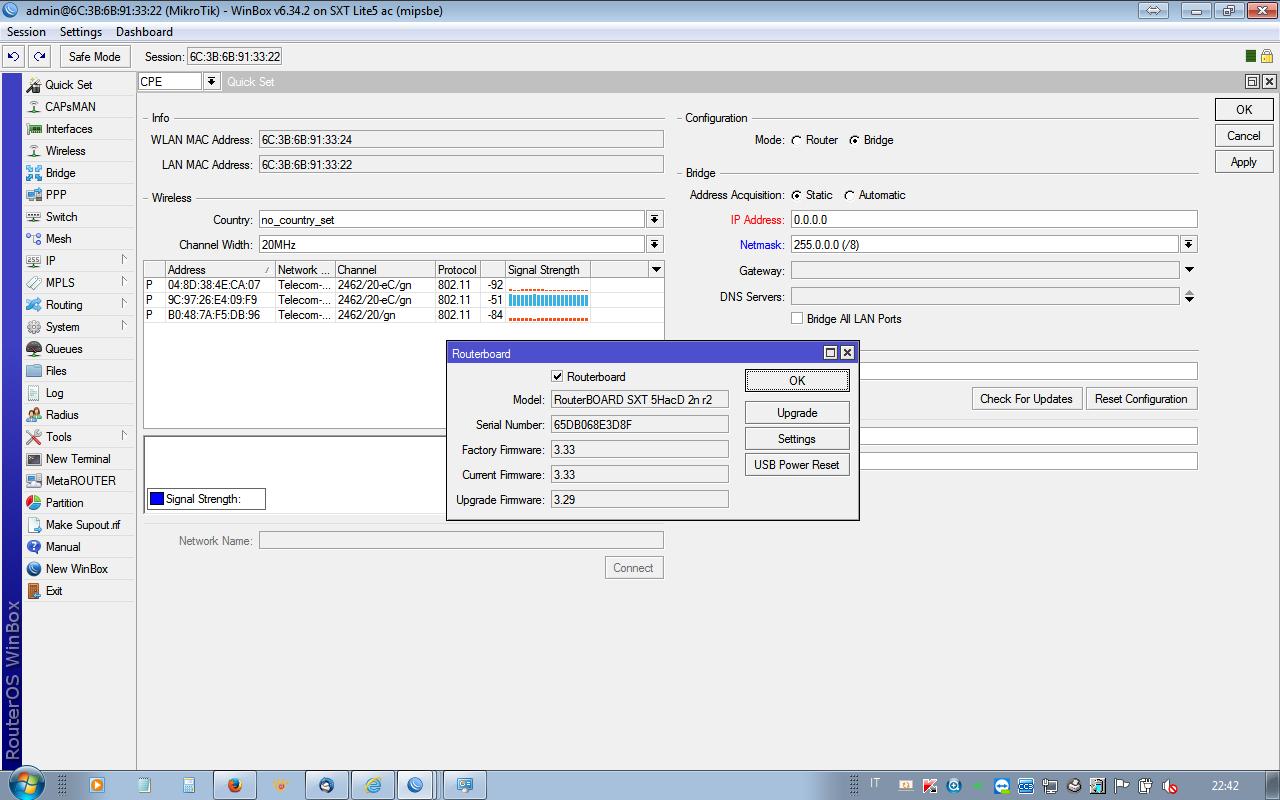Screen dimensions: 1280x800
Task: Select Automatic address acquisition
Action: pos(850,196)
